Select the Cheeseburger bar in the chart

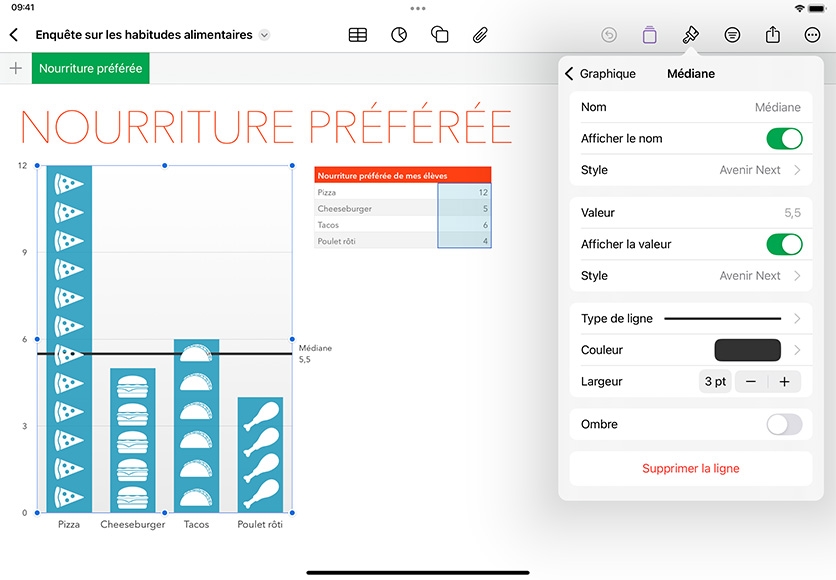tap(133, 440)
